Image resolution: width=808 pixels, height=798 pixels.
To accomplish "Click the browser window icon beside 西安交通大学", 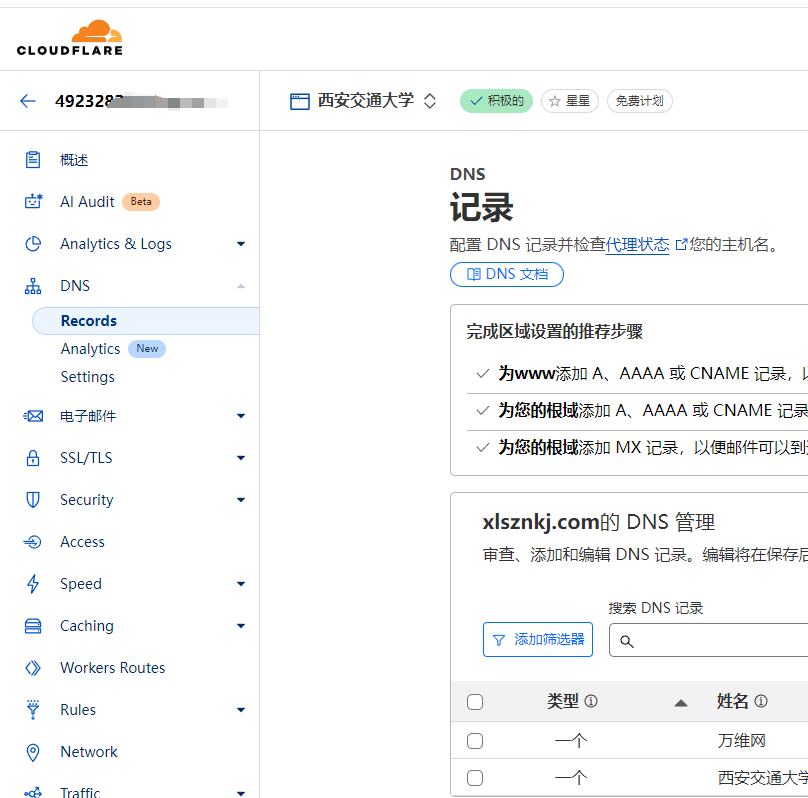I will 299,101.
